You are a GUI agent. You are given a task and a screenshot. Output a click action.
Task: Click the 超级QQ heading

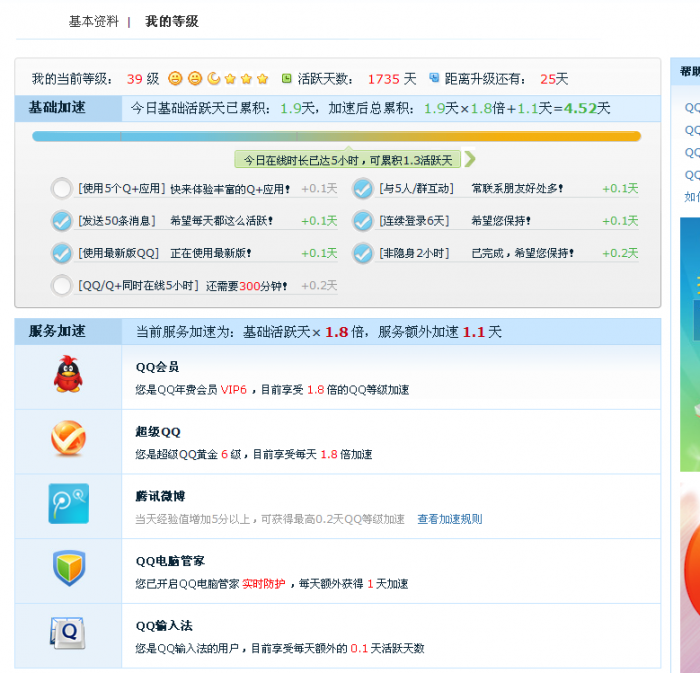(158, 432)
